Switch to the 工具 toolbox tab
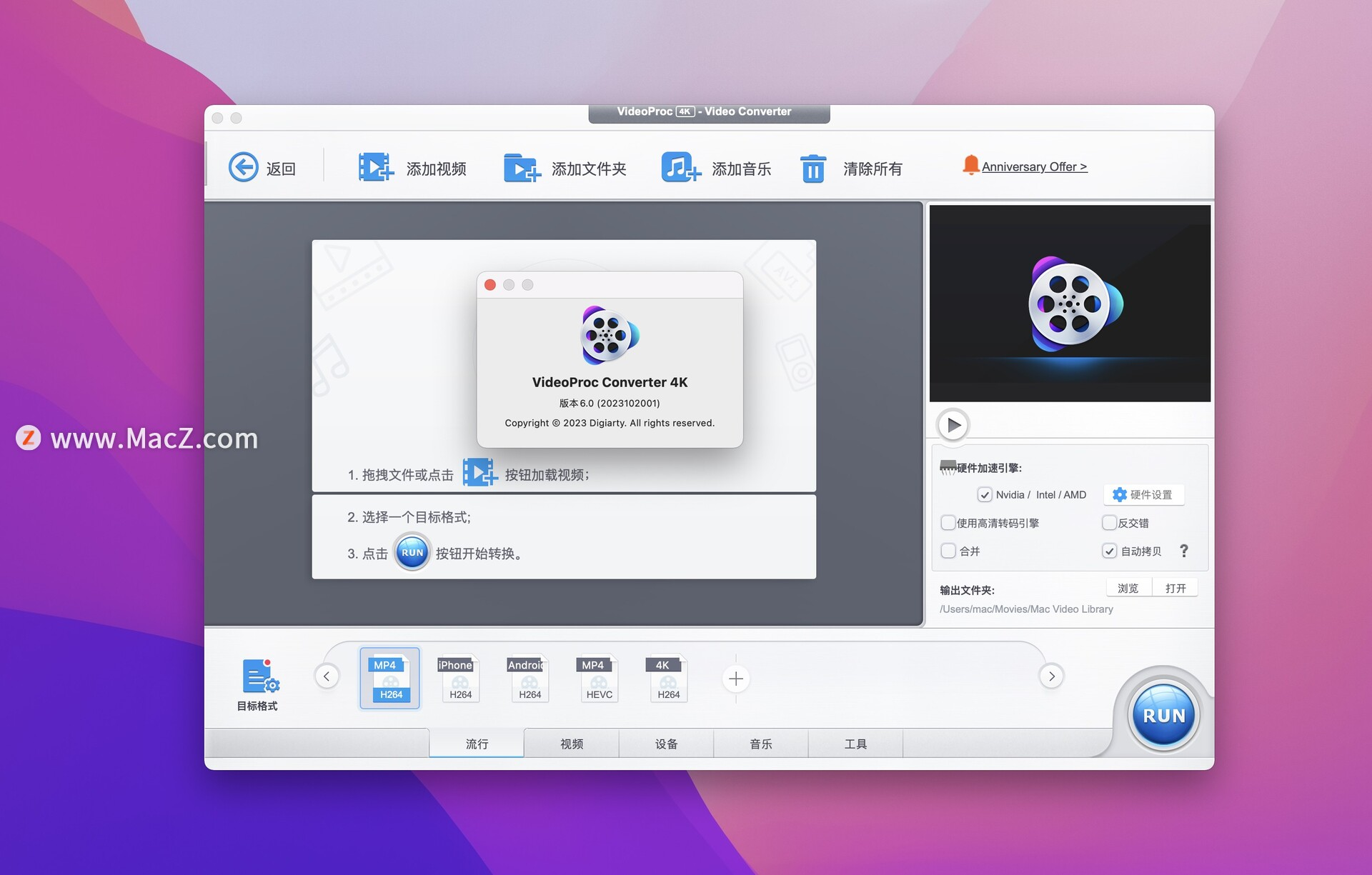The width and height of the screenshot is (1372, 875). click(x=855, y=744)
